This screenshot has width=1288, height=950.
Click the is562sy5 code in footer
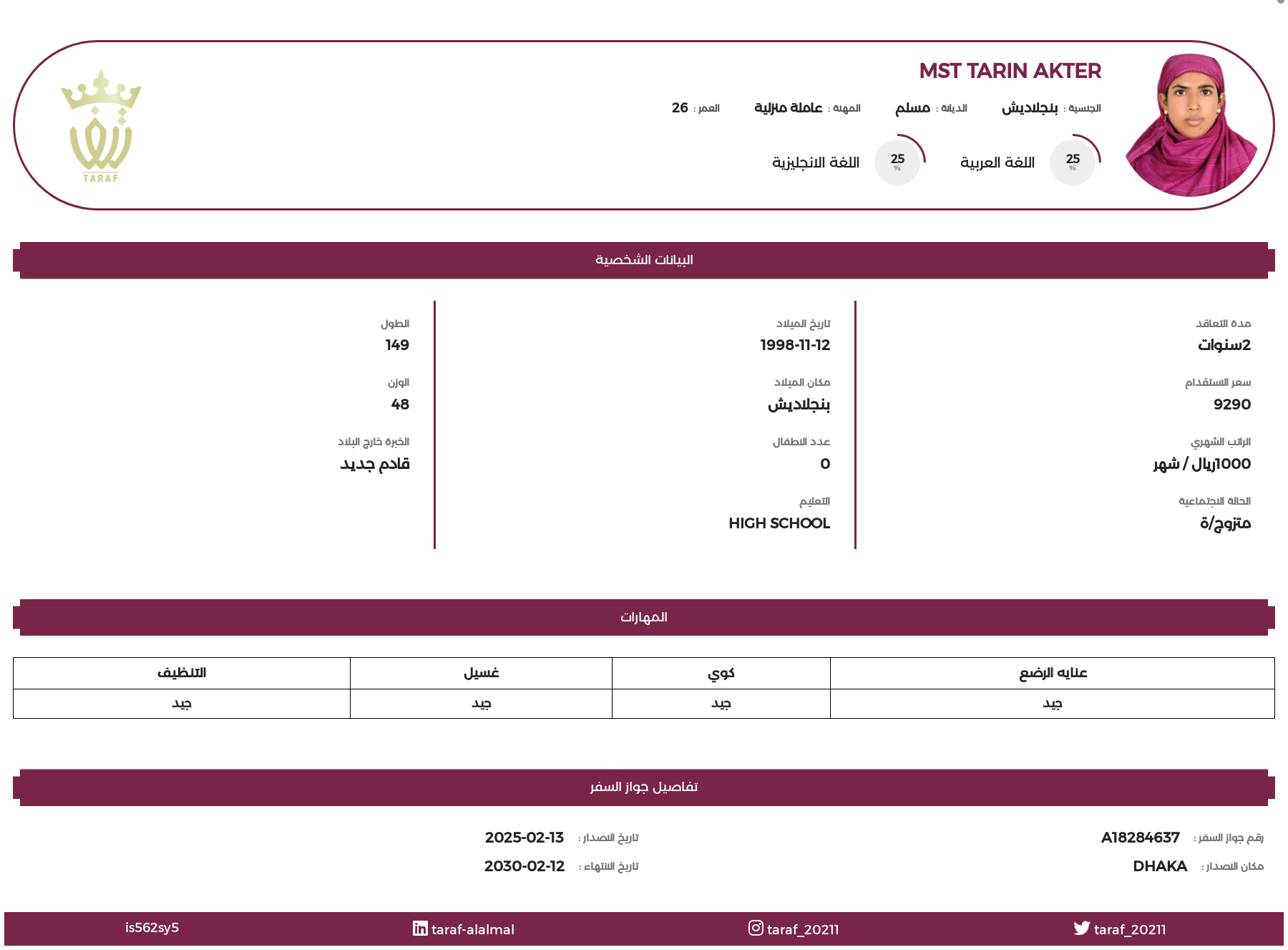[152, 928]
